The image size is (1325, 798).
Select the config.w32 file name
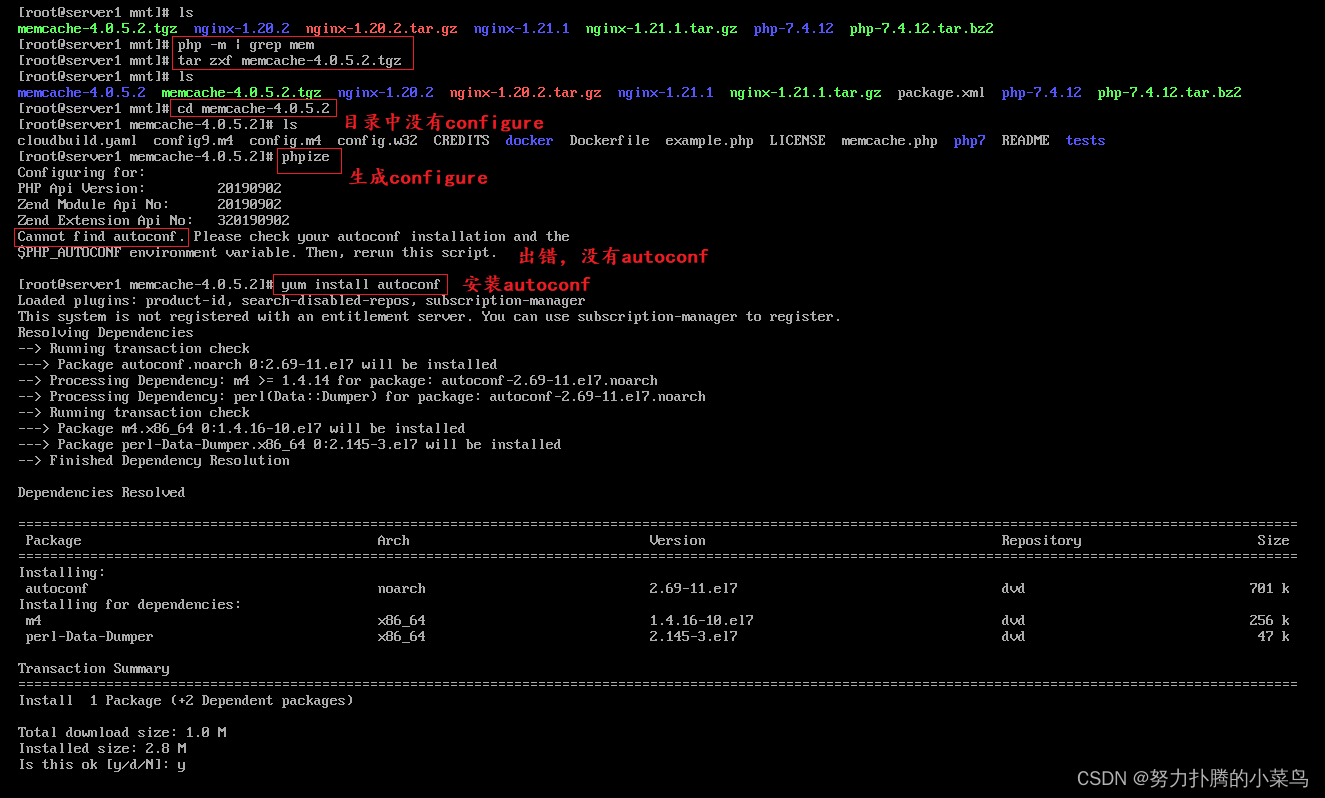(x=377, y=141)
